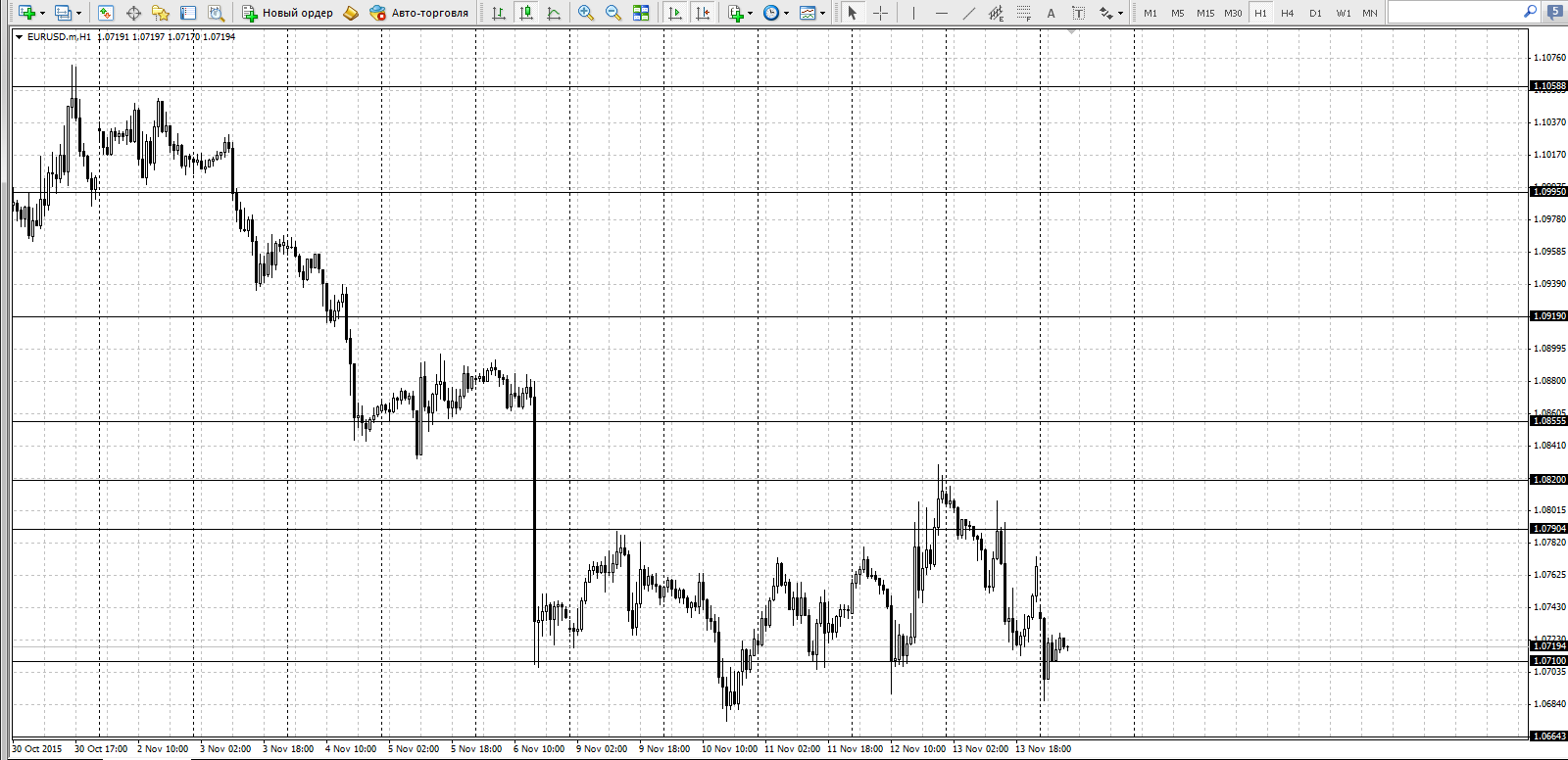Click the 1.08555 horizontal line price label

(1549, 421)
